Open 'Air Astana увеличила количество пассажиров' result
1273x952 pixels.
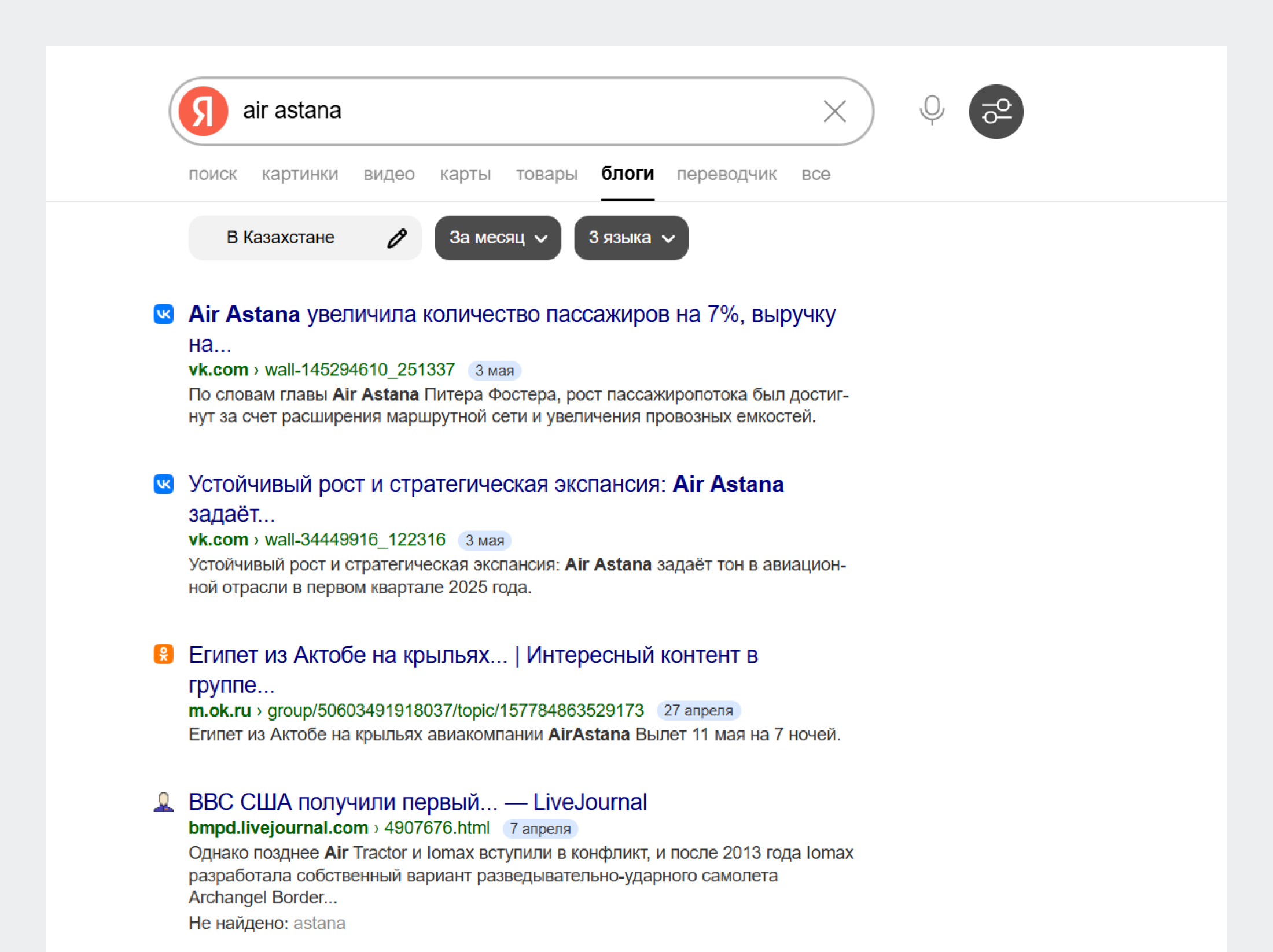(x=512, y=329)
